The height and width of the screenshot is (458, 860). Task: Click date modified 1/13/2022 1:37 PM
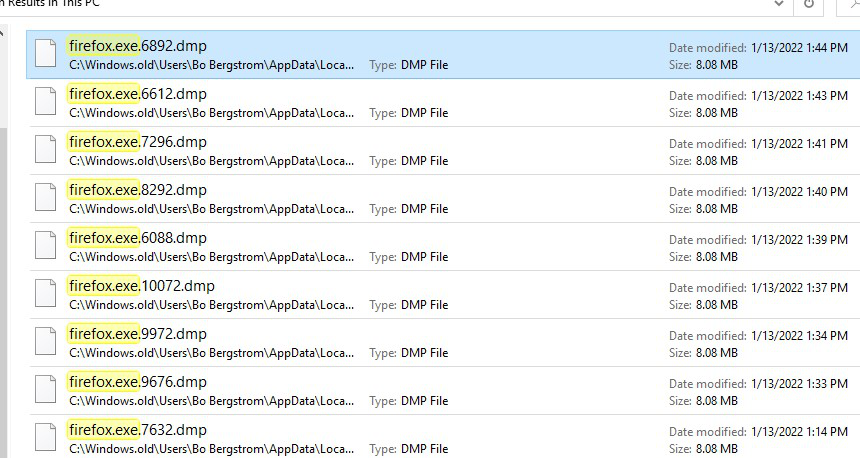coord(799,287)
